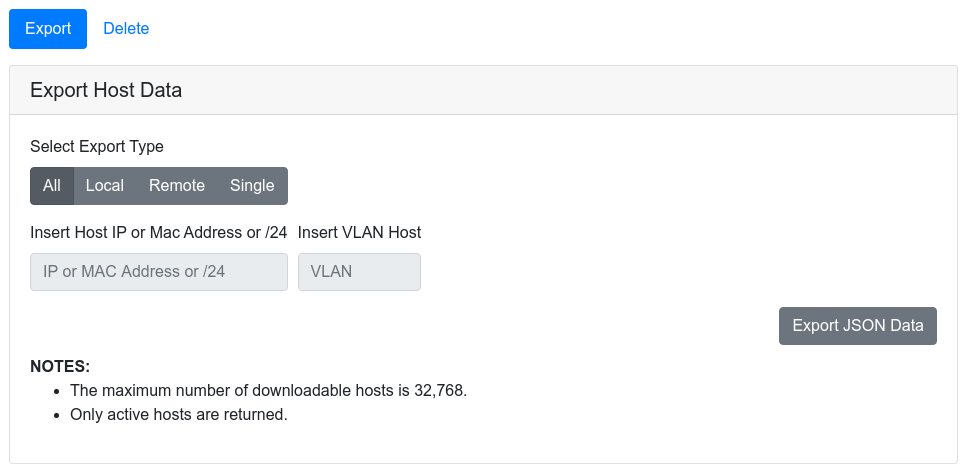Click the 32,768 number in notes

point(440,390)
